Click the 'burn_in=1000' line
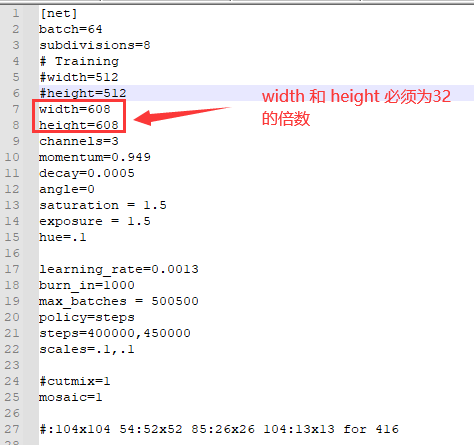Image resolution: width=474 pixels, height=445 pixels. (87, 285)
